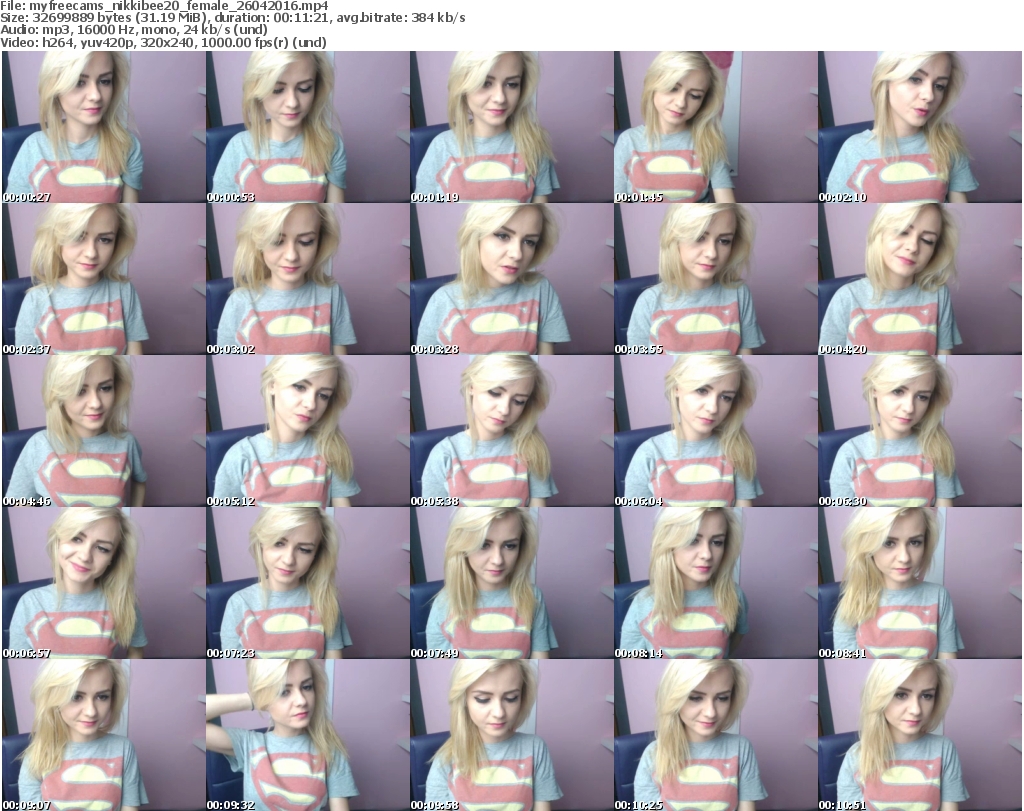Choose the frame timestamped 00:04:20
The image size is (1024, 811).
click(920, 279)
